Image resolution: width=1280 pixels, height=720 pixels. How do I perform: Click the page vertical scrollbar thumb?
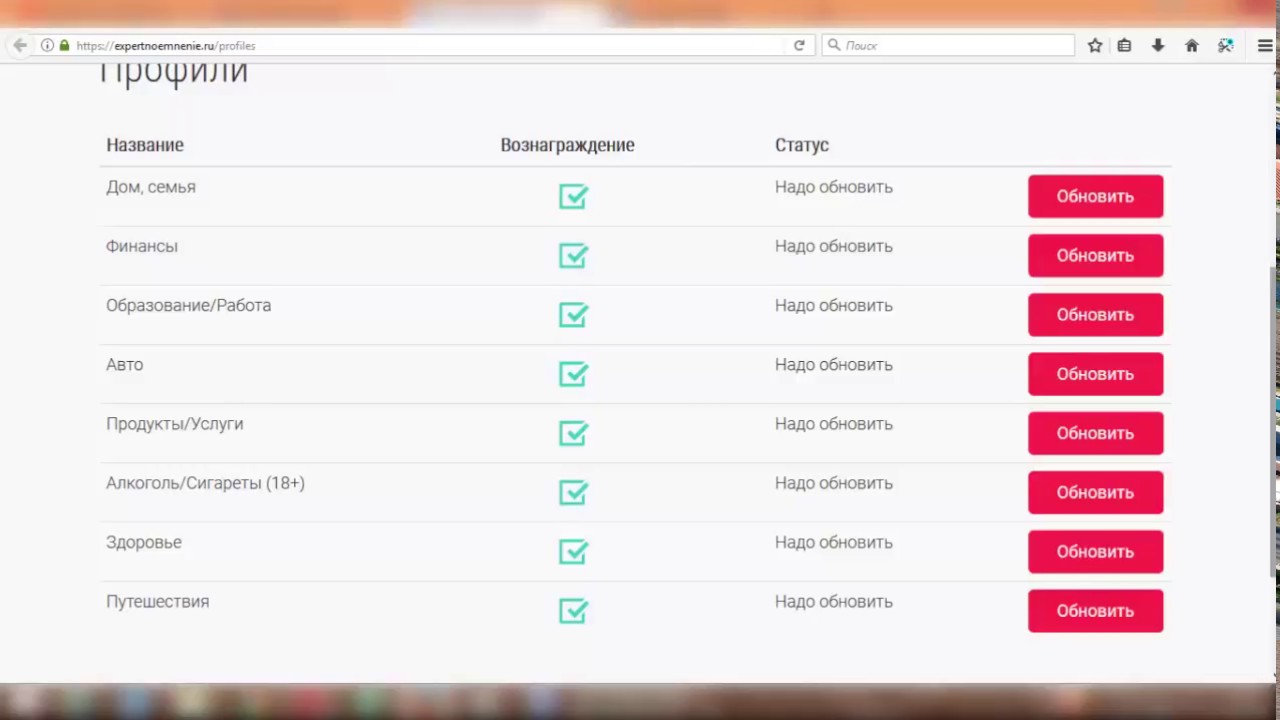(1273, 420)
